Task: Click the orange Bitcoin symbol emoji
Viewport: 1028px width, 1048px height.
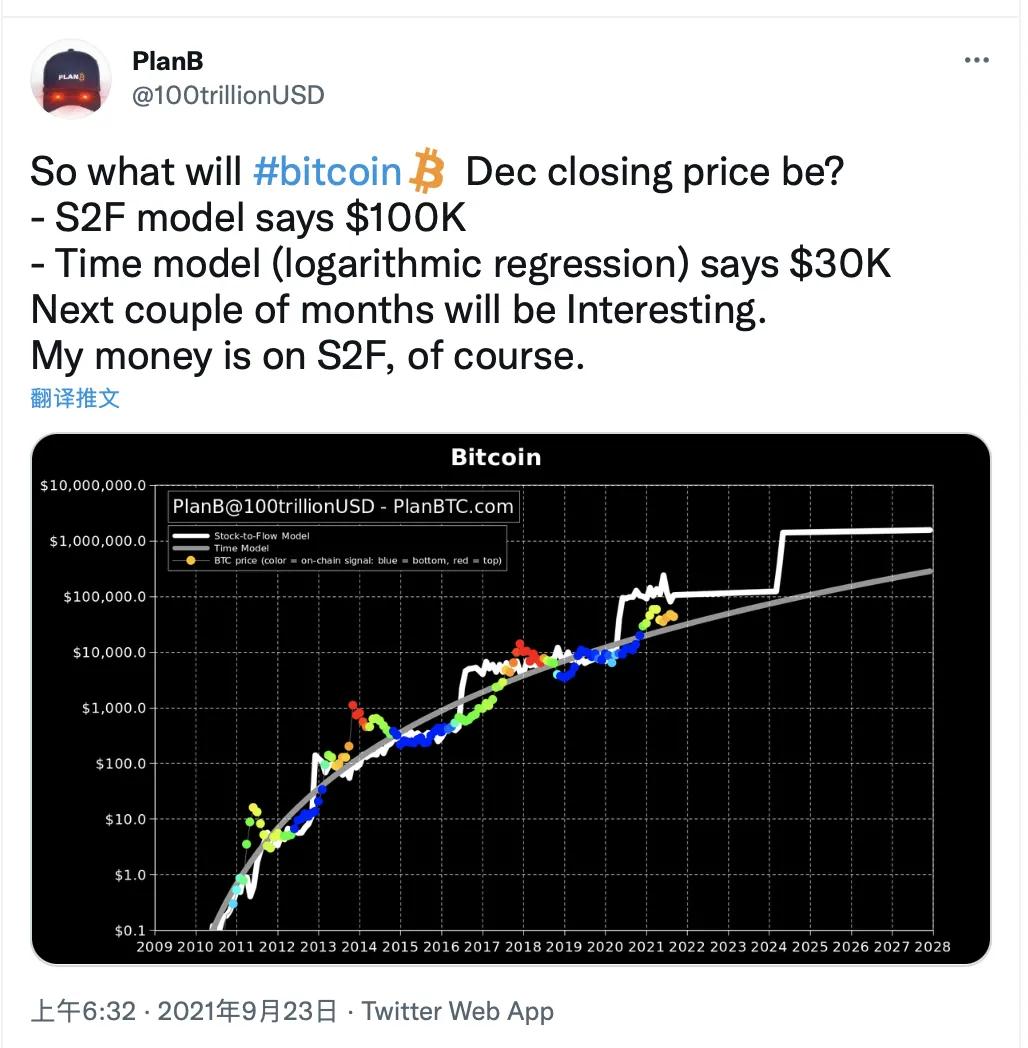Action: click(x=426, y=172)
